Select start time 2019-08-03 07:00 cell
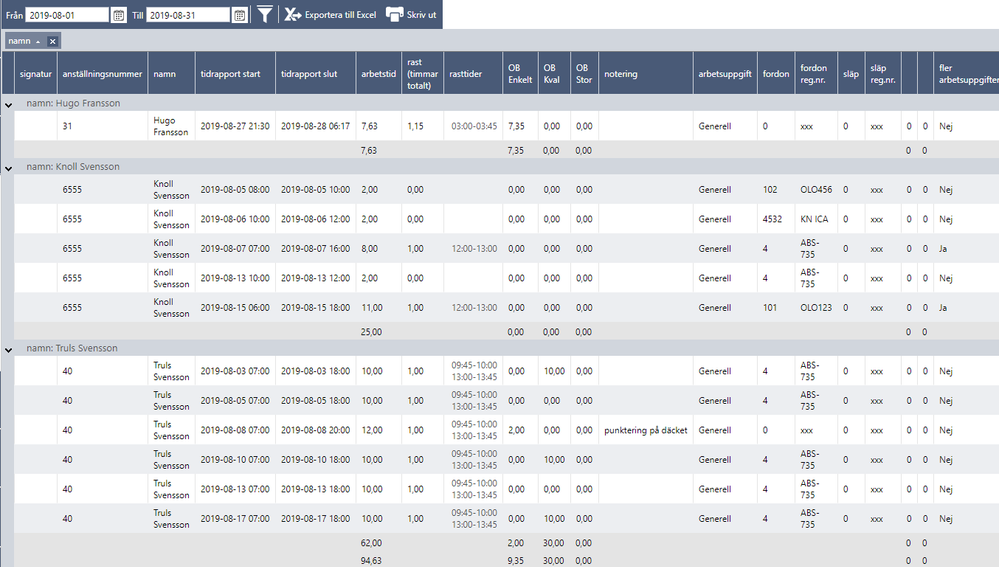The width and height of the screenshot is (999, 567). point(235,371)
